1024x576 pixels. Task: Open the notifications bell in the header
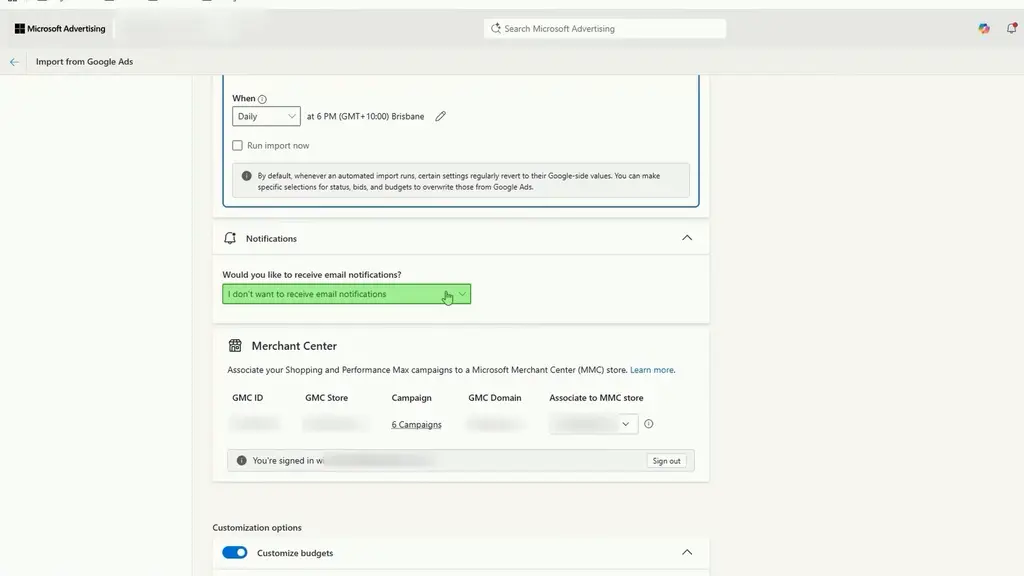point(1012,28)
